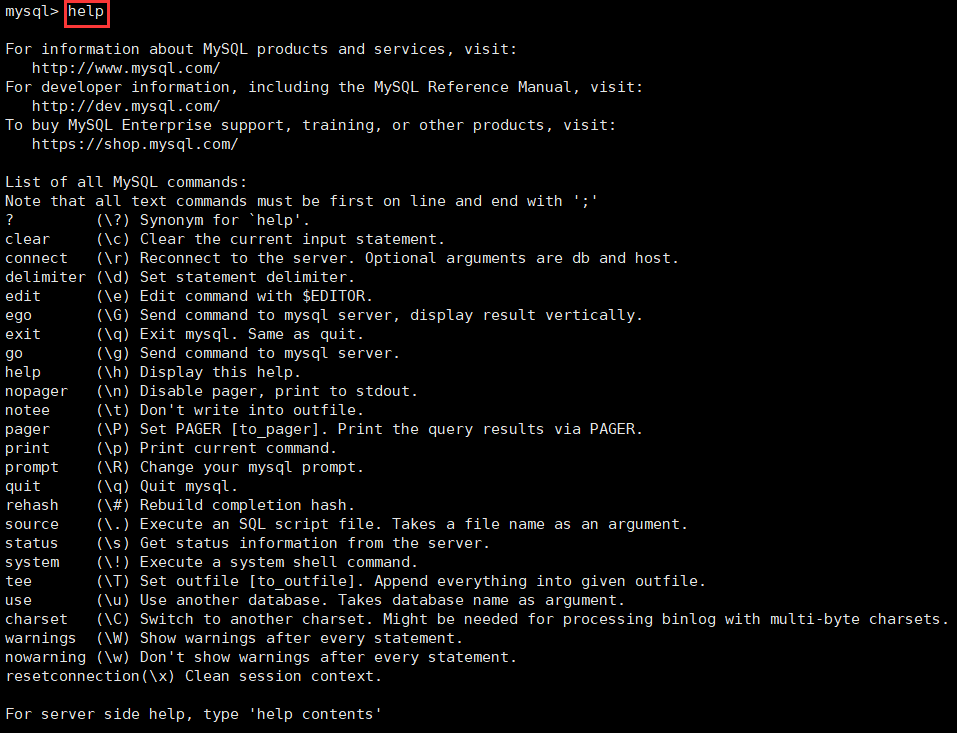
Task: Open the http://dev.mysql.com/ link
Action: pyautogui.click(x=126, y=106)
